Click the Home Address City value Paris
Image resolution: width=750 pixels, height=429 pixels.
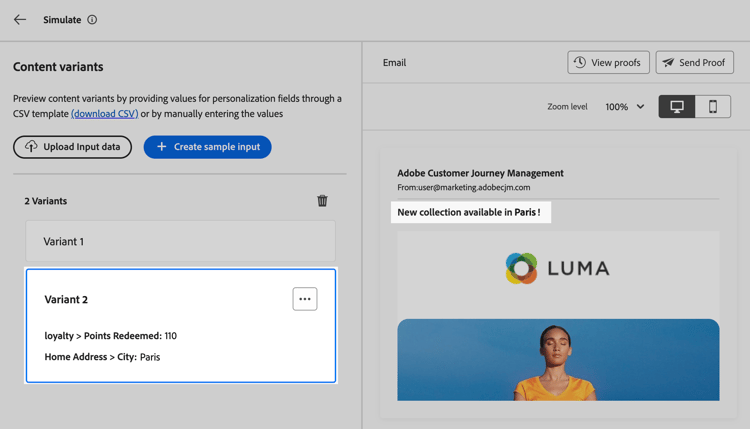pos(150,357)
